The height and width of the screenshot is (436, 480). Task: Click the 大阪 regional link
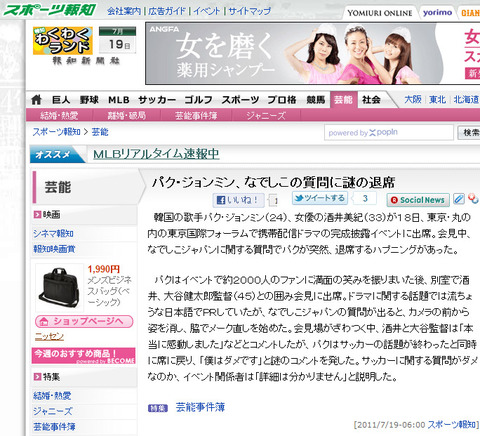413,99
